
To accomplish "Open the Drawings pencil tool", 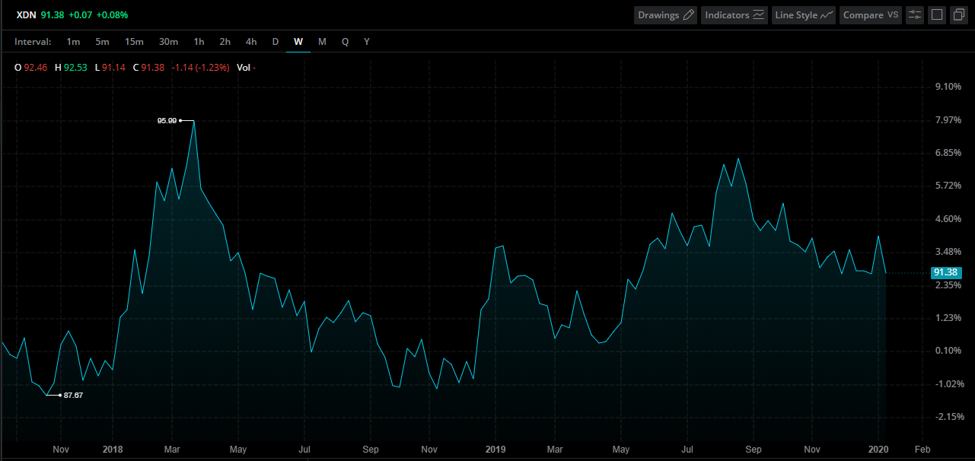I will (666, 15).
